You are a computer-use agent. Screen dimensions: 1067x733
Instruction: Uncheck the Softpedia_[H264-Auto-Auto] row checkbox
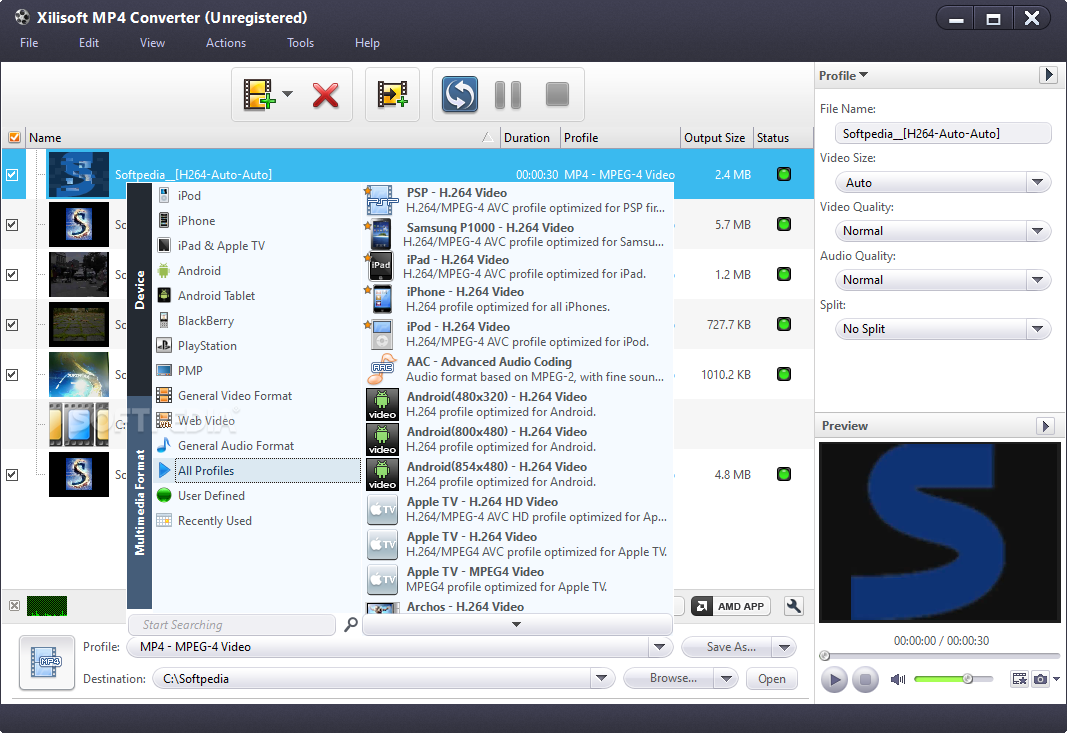click(x=12, y=175)
